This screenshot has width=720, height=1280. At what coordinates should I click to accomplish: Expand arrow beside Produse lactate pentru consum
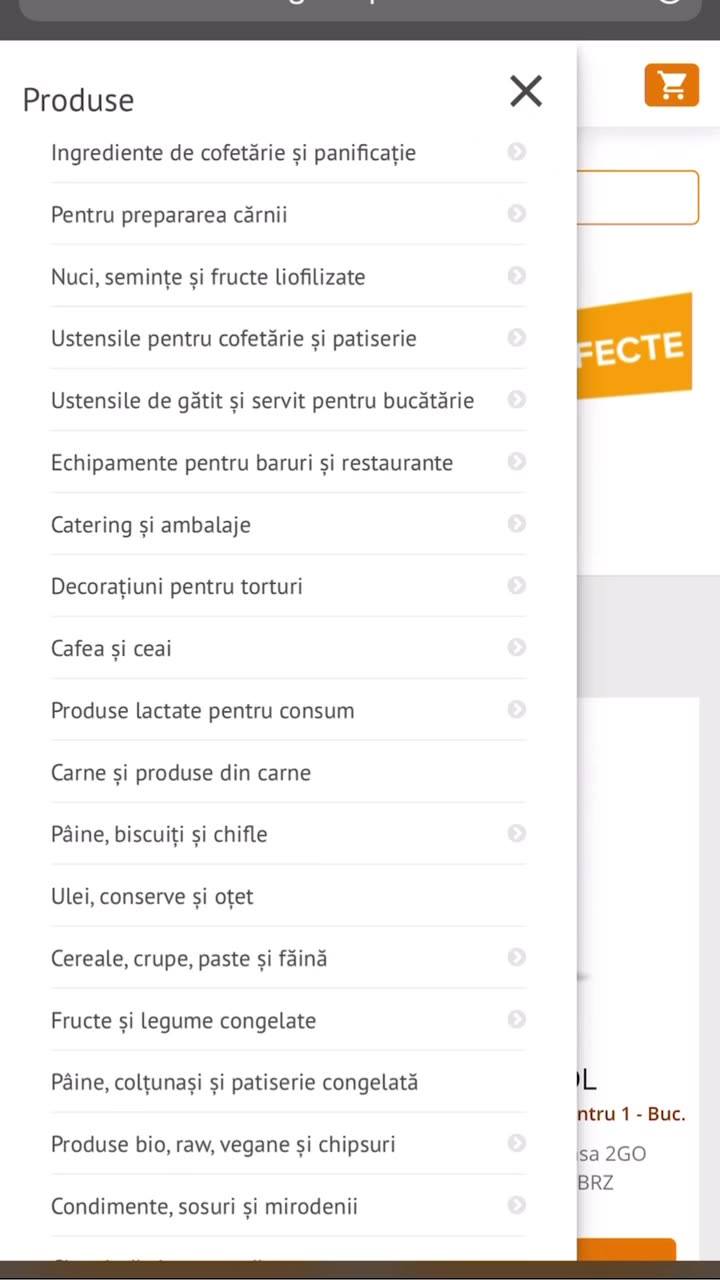coord(516,710)
